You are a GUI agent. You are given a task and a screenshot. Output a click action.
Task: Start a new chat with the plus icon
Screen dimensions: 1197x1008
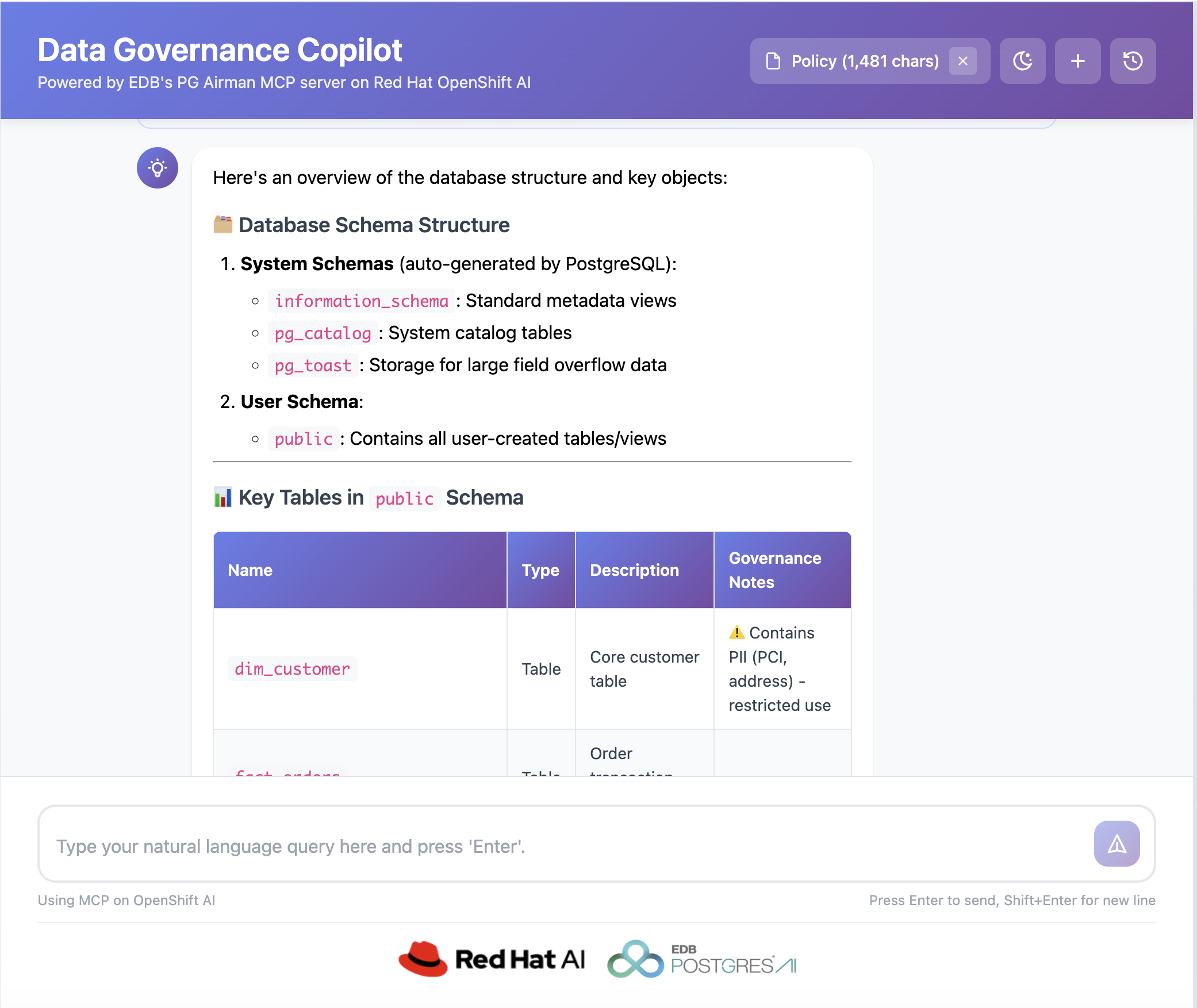point(1077,61)
